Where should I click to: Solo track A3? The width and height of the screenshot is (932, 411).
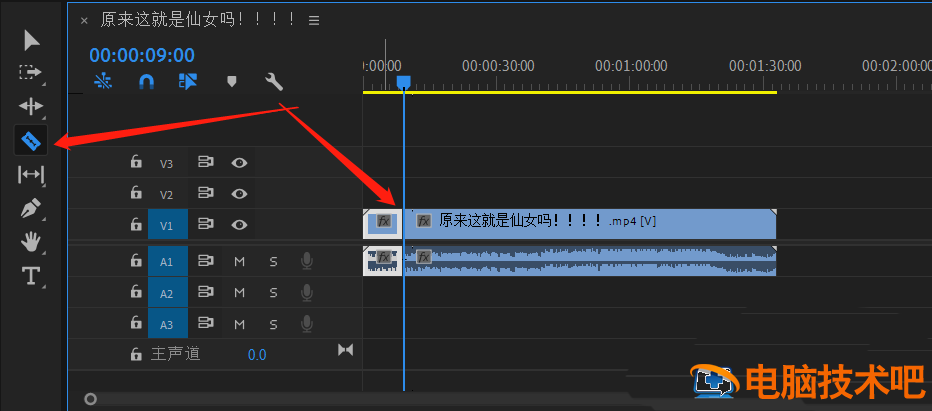(273, 324)
